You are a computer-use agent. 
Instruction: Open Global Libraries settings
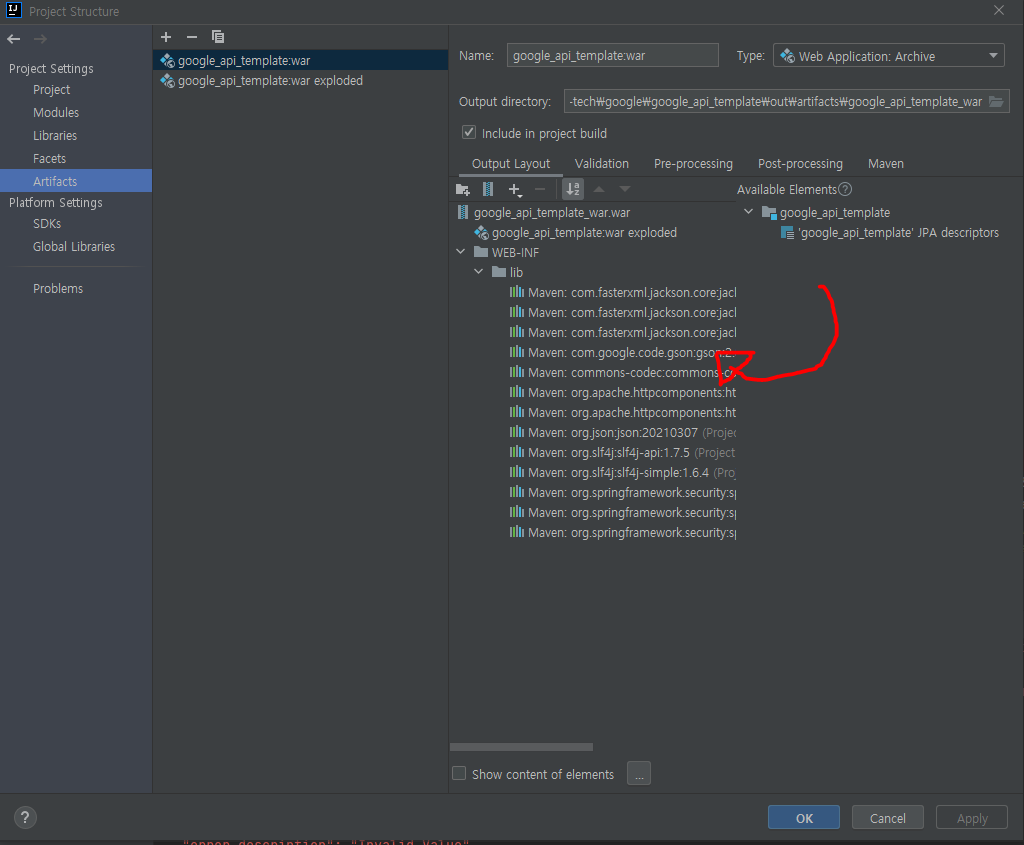[x=76, y=247]
